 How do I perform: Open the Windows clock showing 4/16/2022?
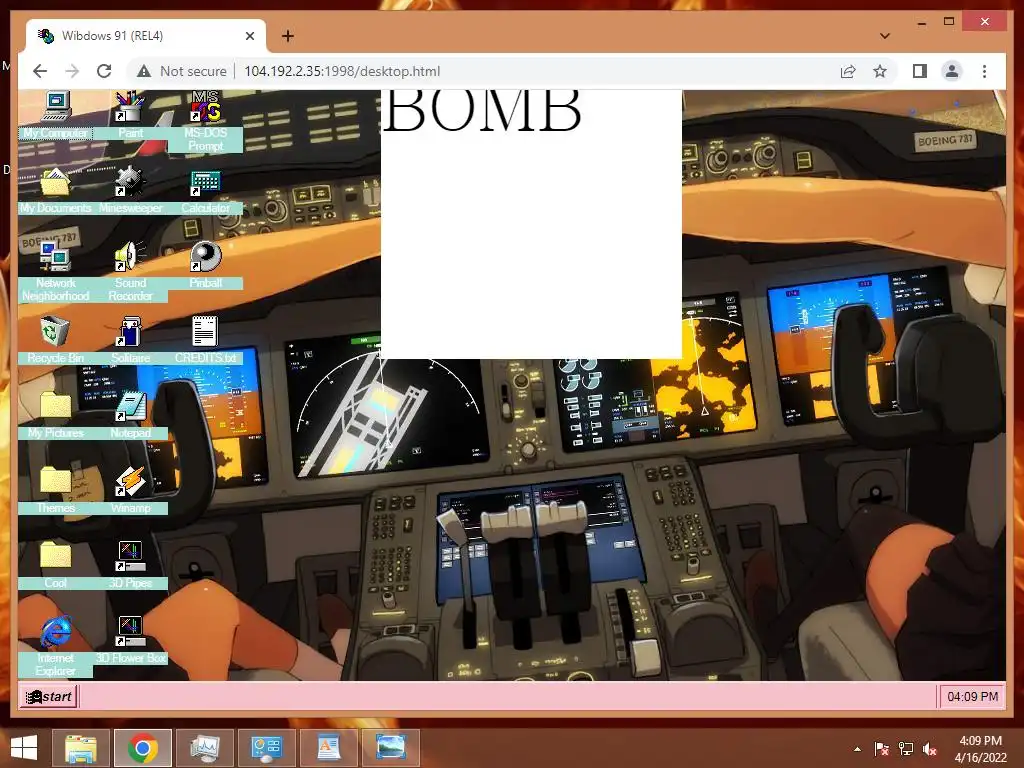point(980,749)
